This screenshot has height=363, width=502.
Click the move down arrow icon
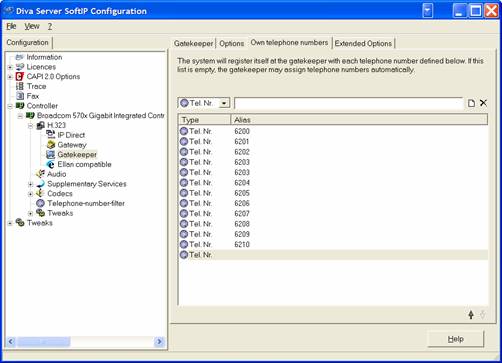click(483, 314)
